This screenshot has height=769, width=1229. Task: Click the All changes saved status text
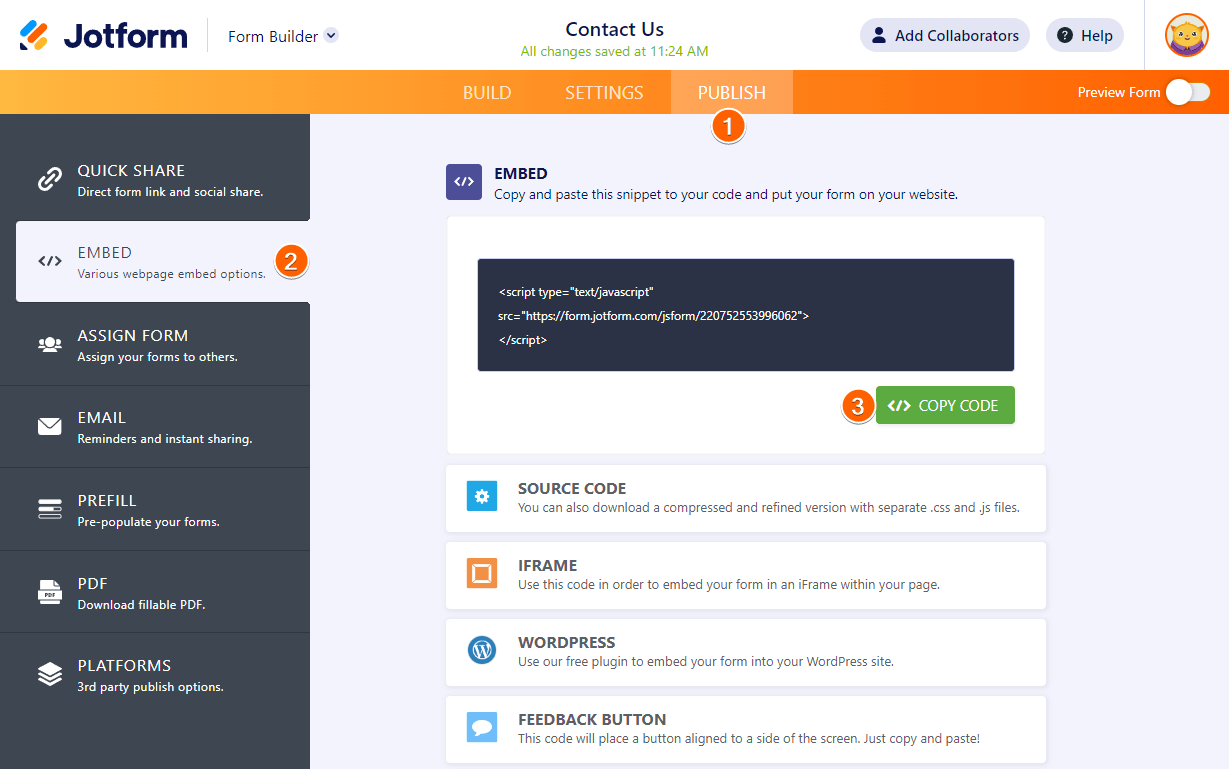[614, 51]
